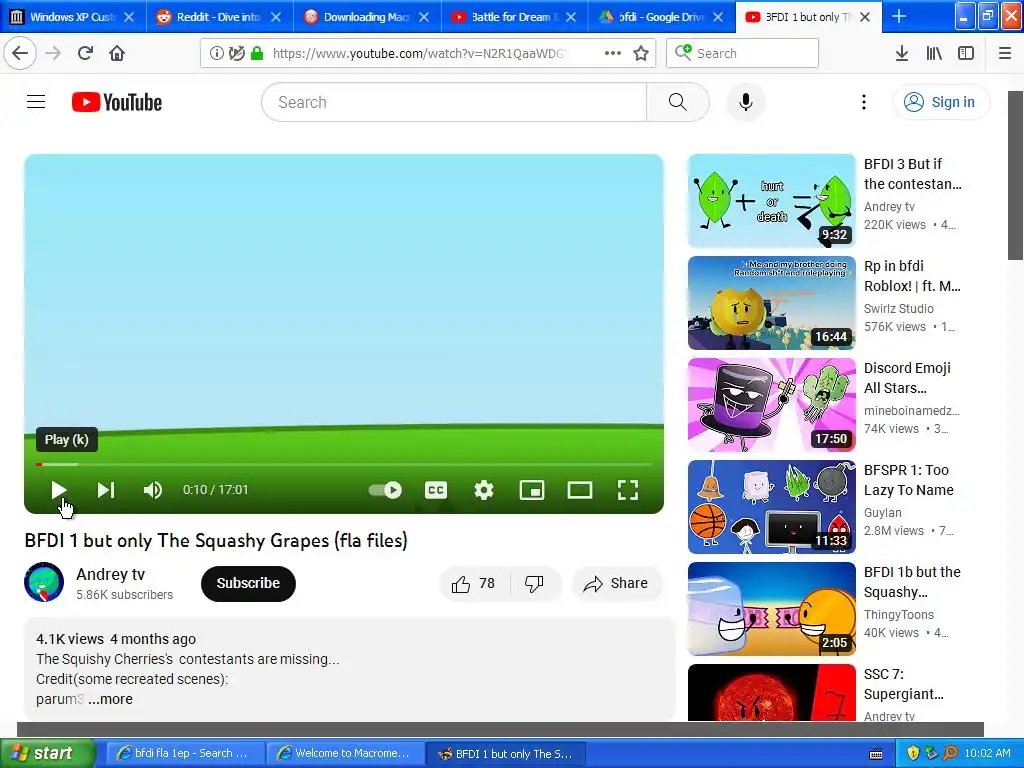
Task: Close the Reddit tab
Action: coord(276,17)
